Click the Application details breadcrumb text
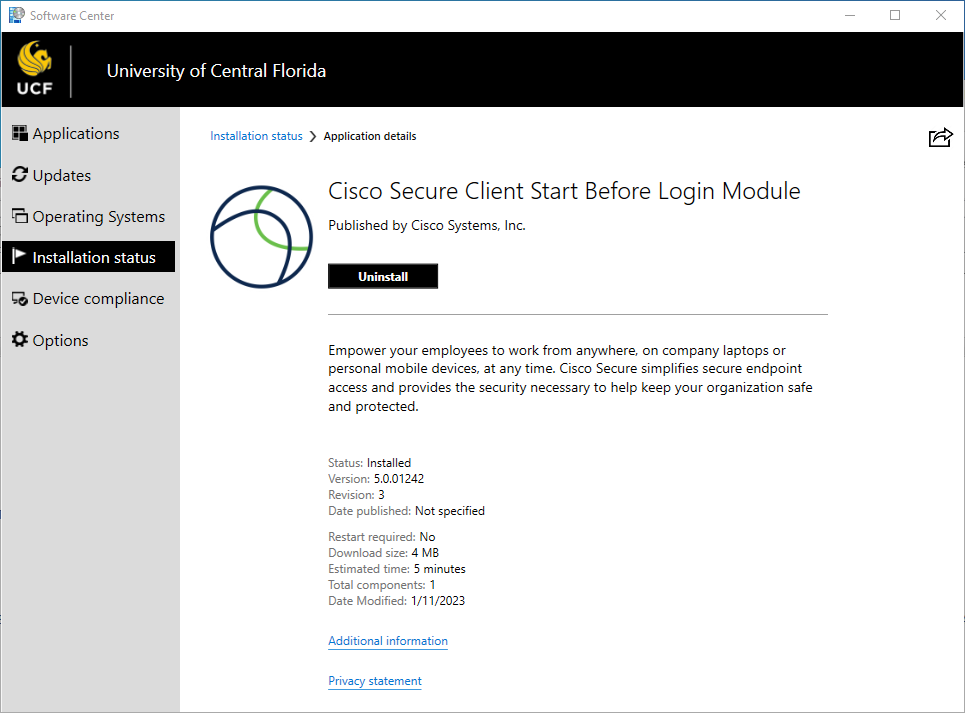Viewport: 965px width, 713px height. coord(370,136)
